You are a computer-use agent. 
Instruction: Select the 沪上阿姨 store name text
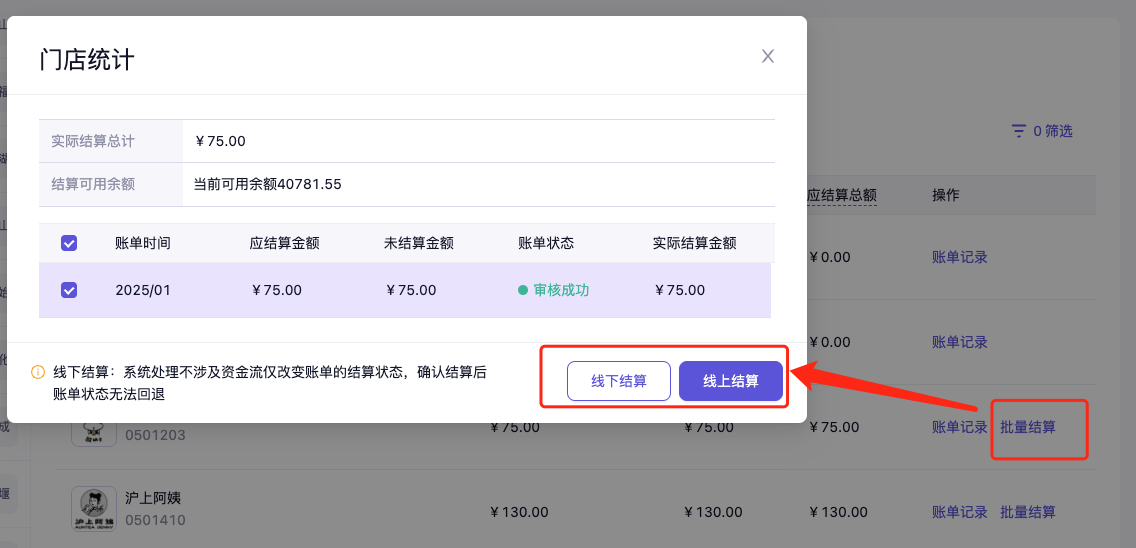pyautogui.click(x=153, y=498)
